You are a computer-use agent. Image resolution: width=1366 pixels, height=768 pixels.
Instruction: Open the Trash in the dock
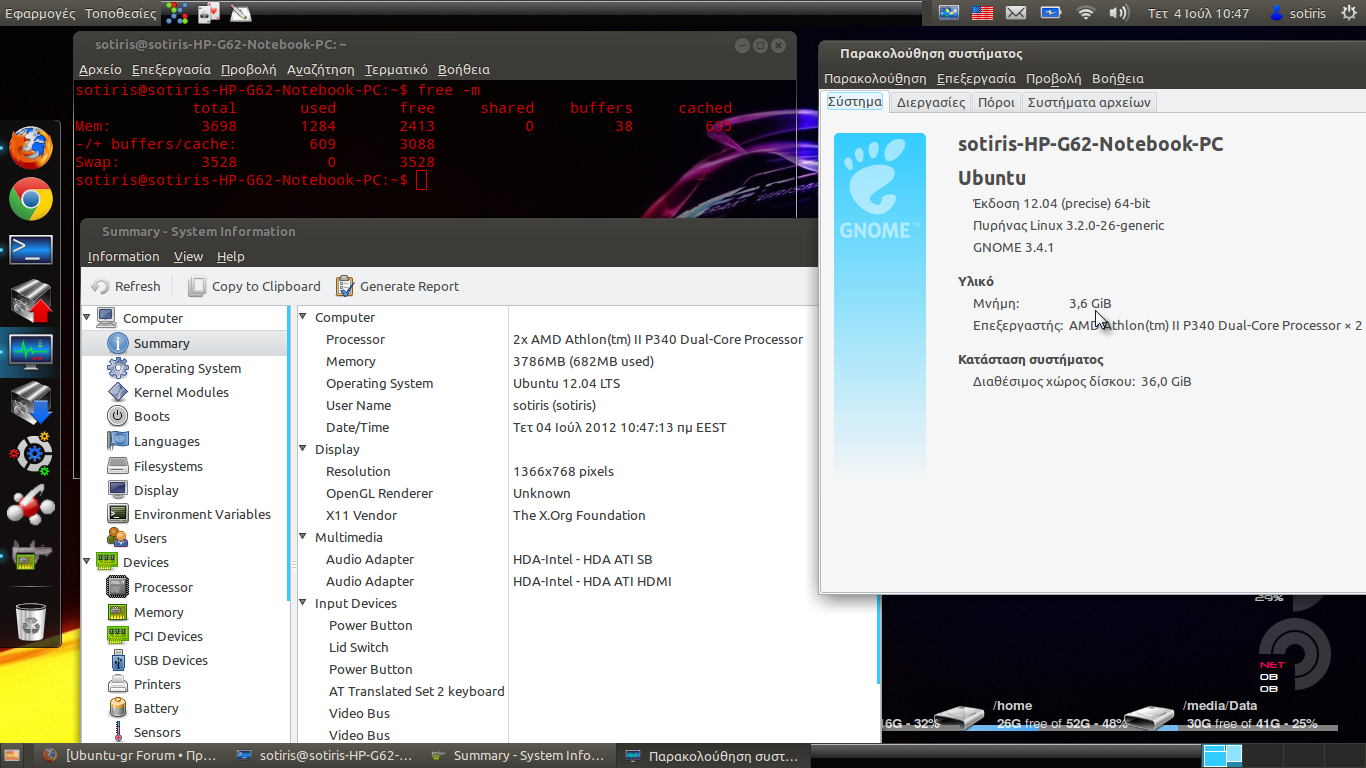point(31,621)
